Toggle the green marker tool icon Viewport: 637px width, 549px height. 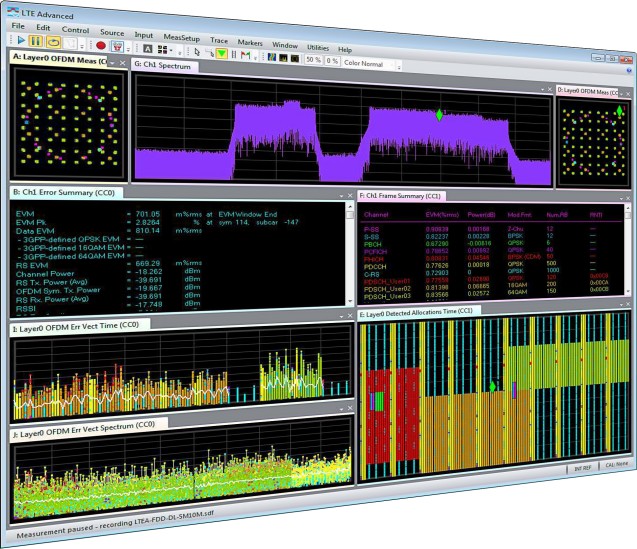pyautogui.click(x=222, y=48)
